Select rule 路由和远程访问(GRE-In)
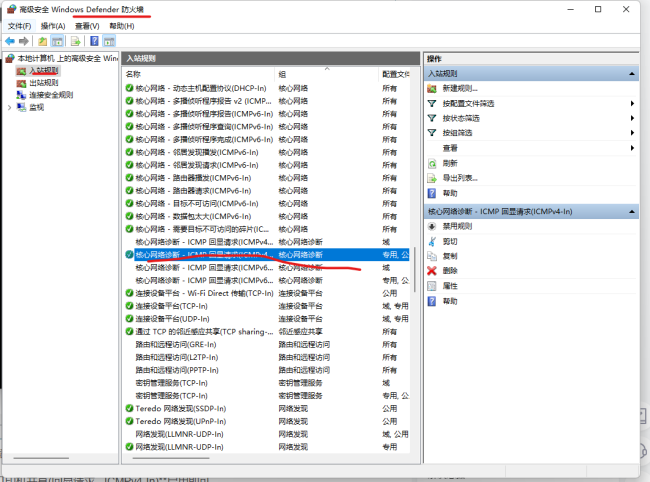Screen dimensions: 650x482 click(x=176, y=344)
